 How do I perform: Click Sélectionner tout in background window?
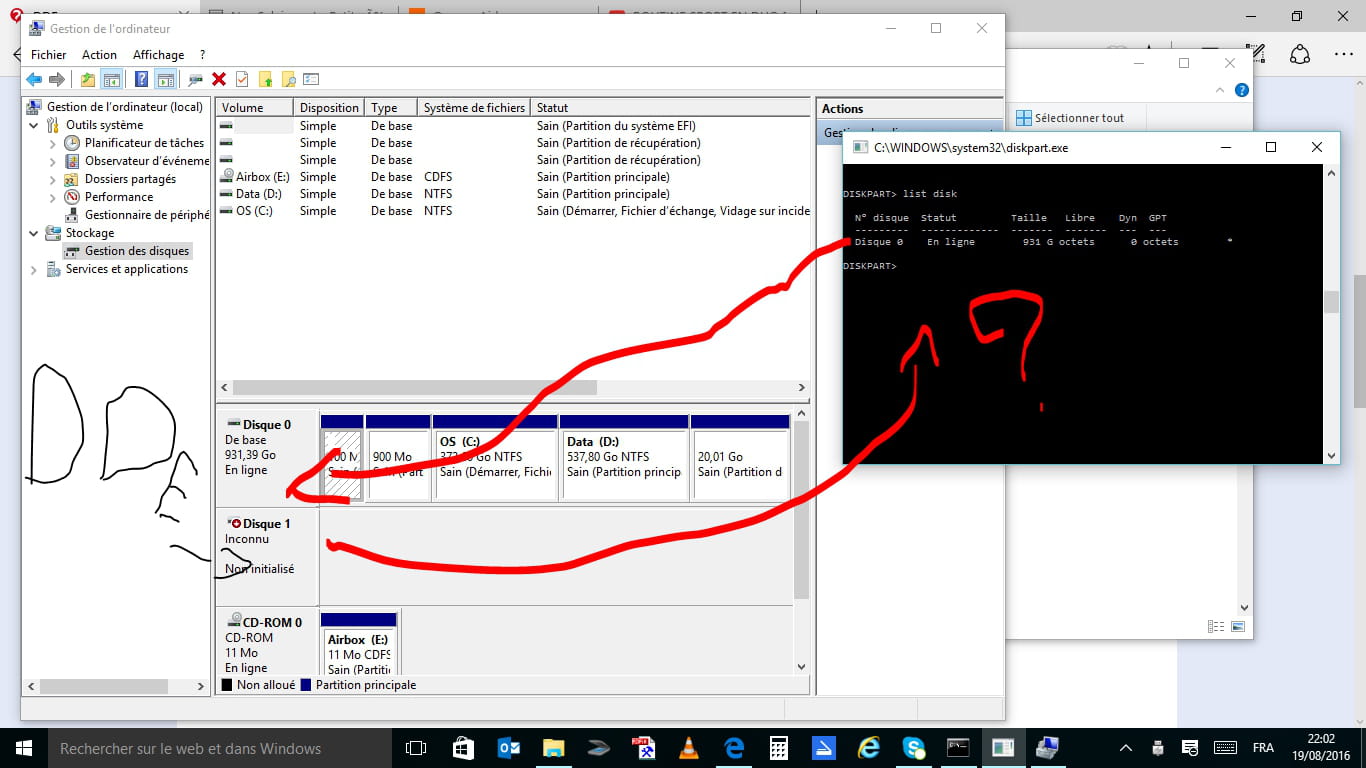[1070, 118]
